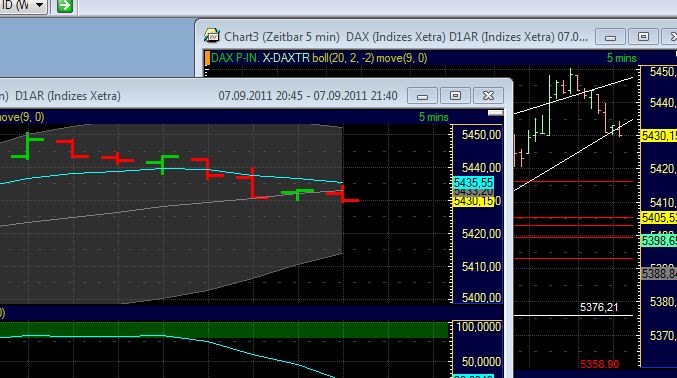Click the green 5398,6 tag in Chart3

coord(659,240)
